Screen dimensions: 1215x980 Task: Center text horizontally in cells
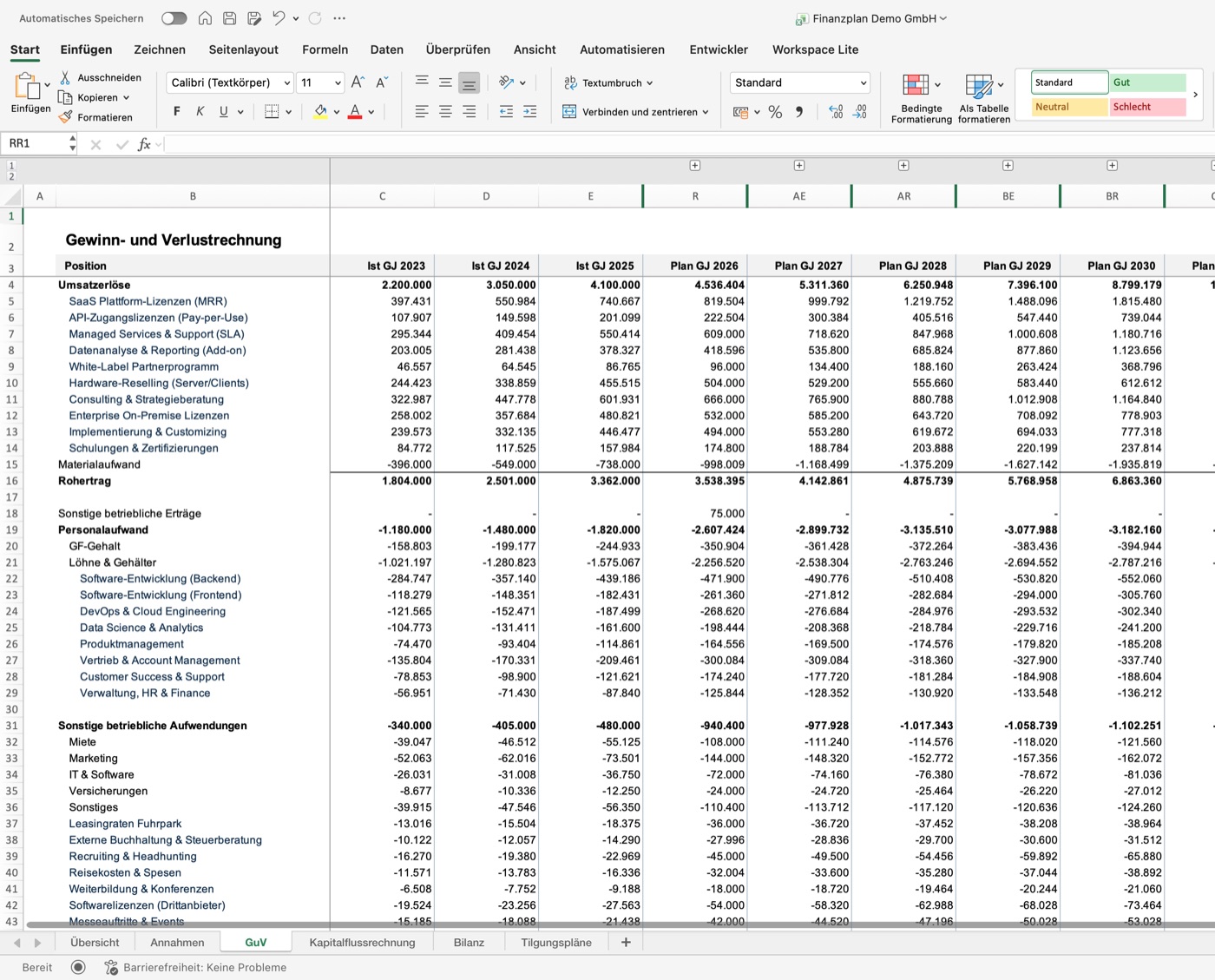(445, 111)
